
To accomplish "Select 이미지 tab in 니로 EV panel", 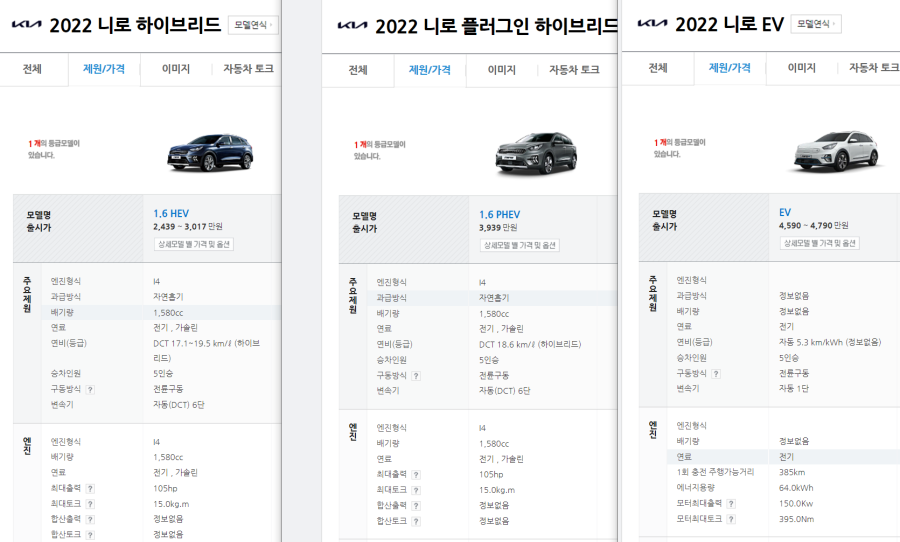I will click(801, 68).
